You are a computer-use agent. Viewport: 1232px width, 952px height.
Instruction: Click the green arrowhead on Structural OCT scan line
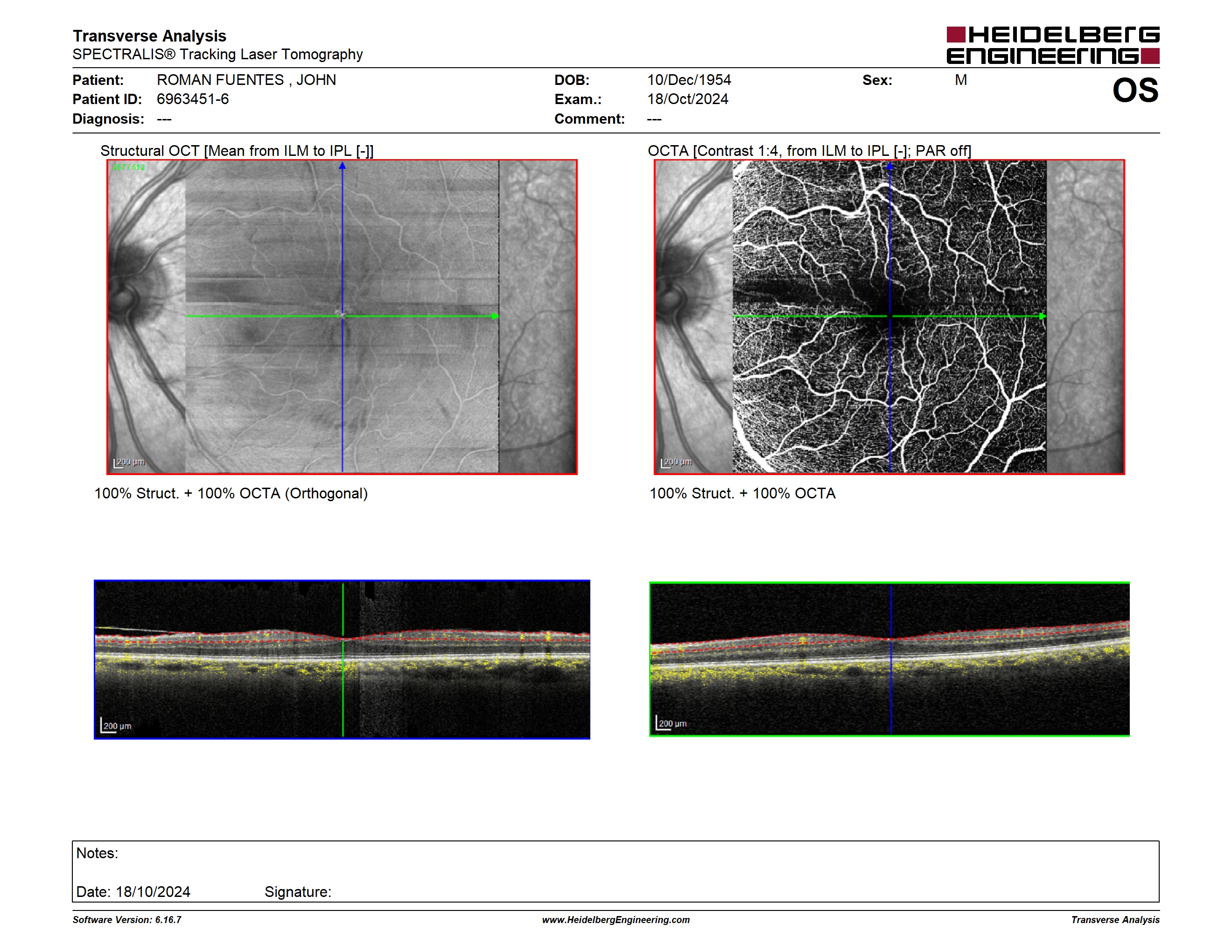click(x=495, y=316)
